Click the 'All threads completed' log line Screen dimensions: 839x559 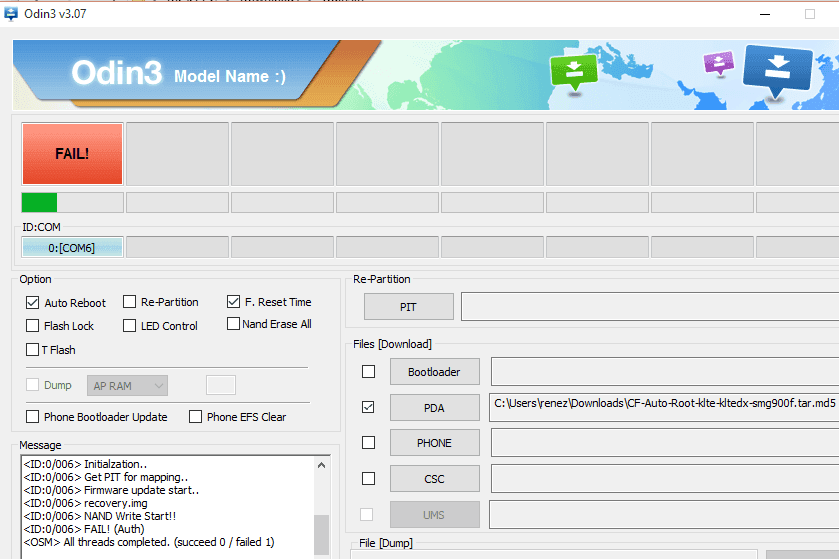pyautogui.click(x=149, y=542)
